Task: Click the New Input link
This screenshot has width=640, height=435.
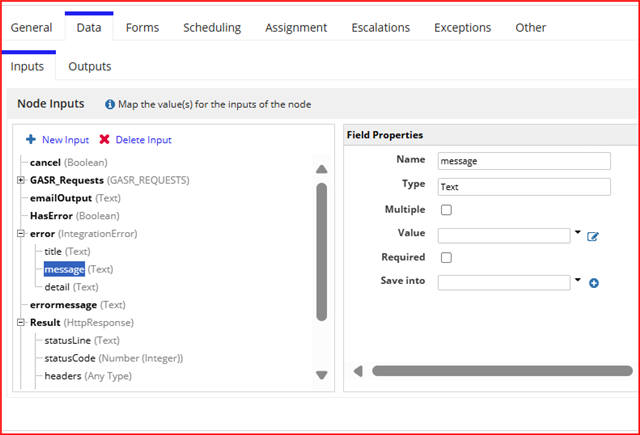Action: click(65, 140)
